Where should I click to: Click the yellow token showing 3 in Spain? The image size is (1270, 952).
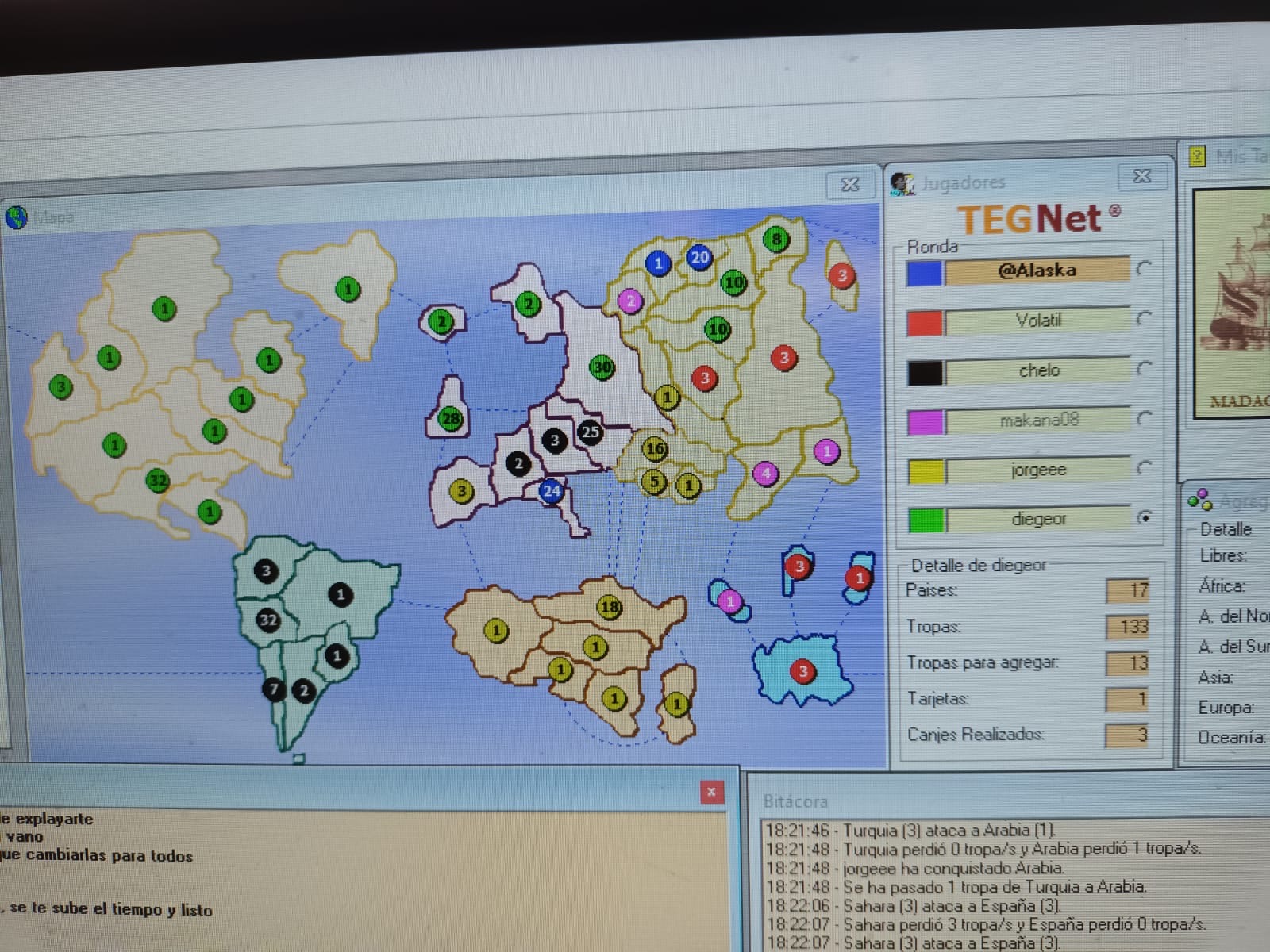(x=461, y=491)
